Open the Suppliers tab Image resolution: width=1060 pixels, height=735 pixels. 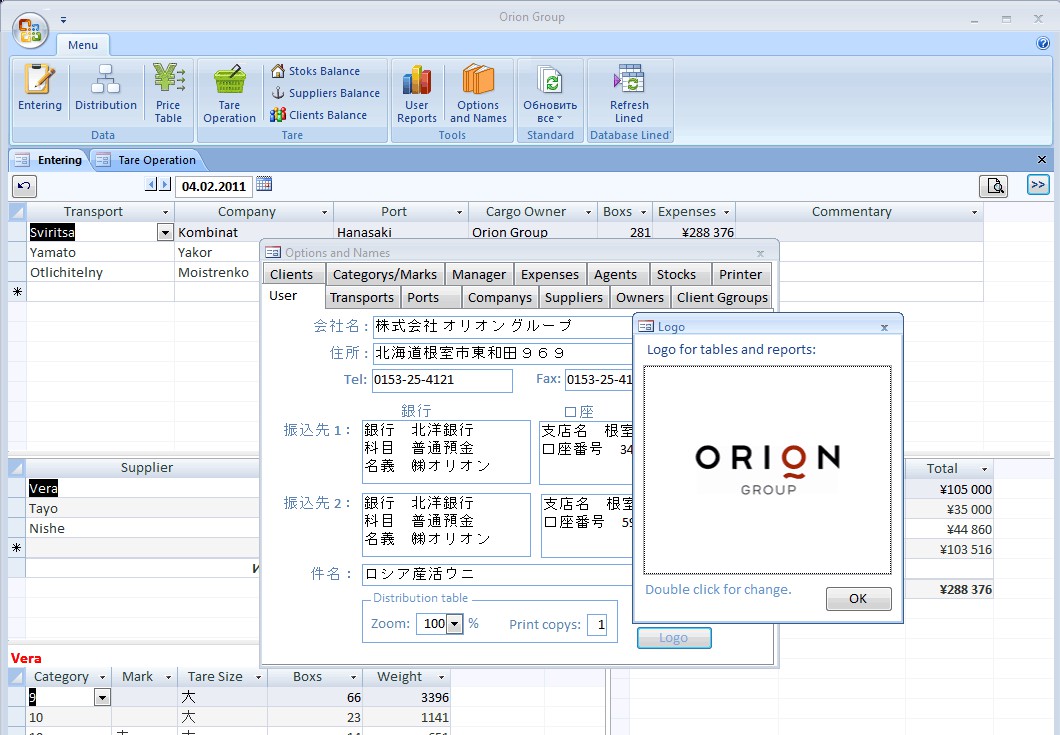(573, 298)
